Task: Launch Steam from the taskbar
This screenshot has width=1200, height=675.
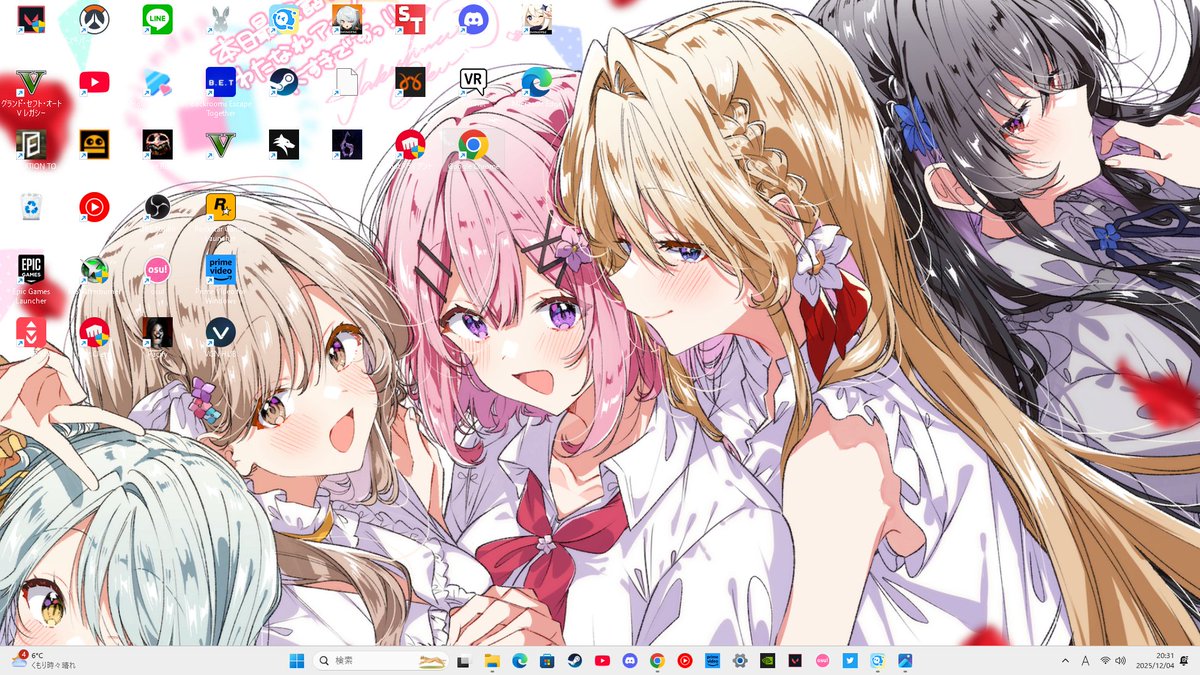Action: click(575, 660)
